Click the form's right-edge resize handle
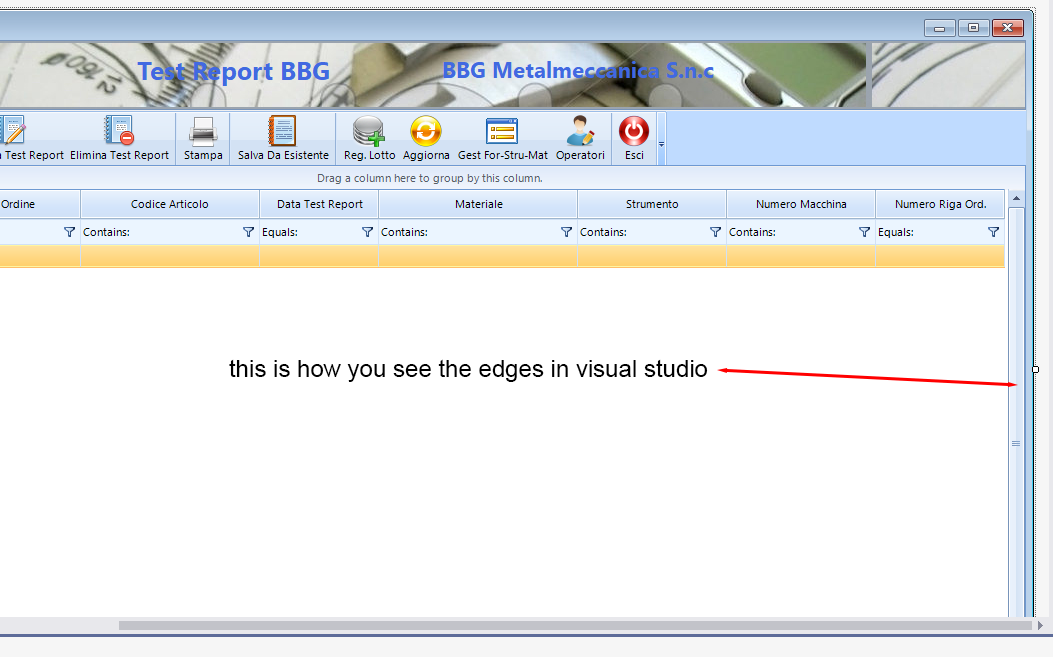This screenshot has width=1053, height=657. [1036, 369]
